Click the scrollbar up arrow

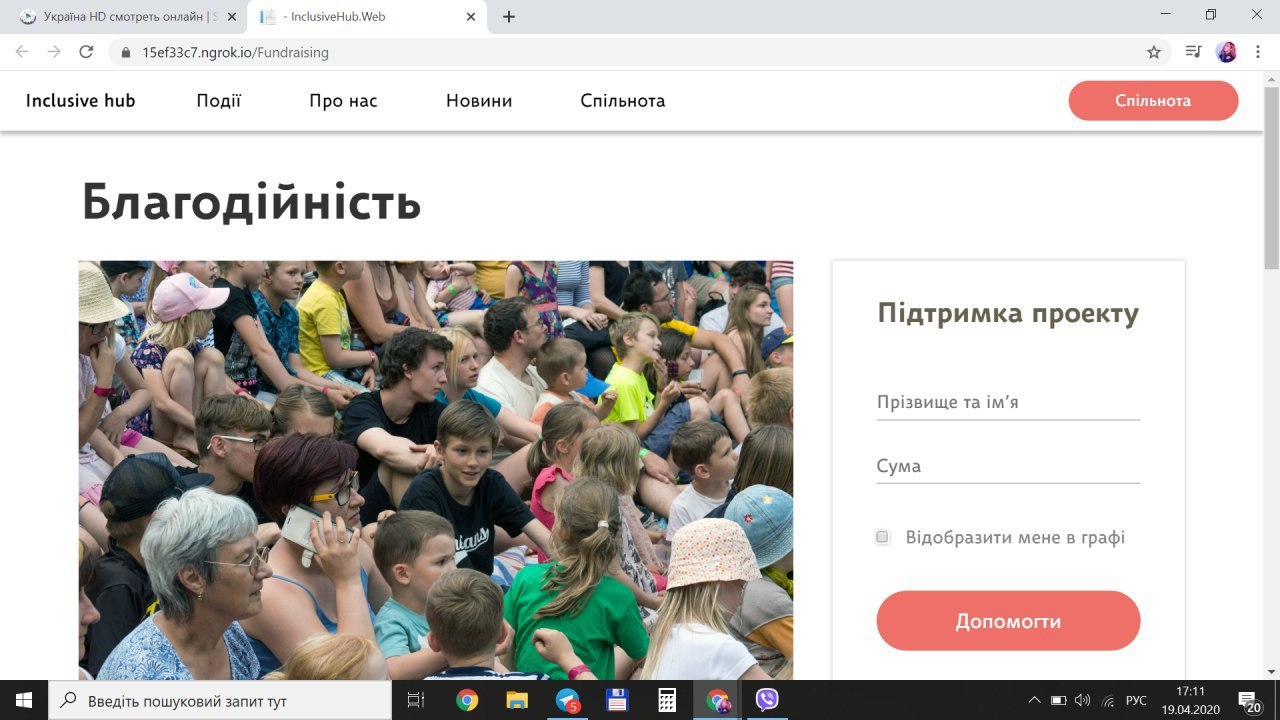[x=1271, y=79]
